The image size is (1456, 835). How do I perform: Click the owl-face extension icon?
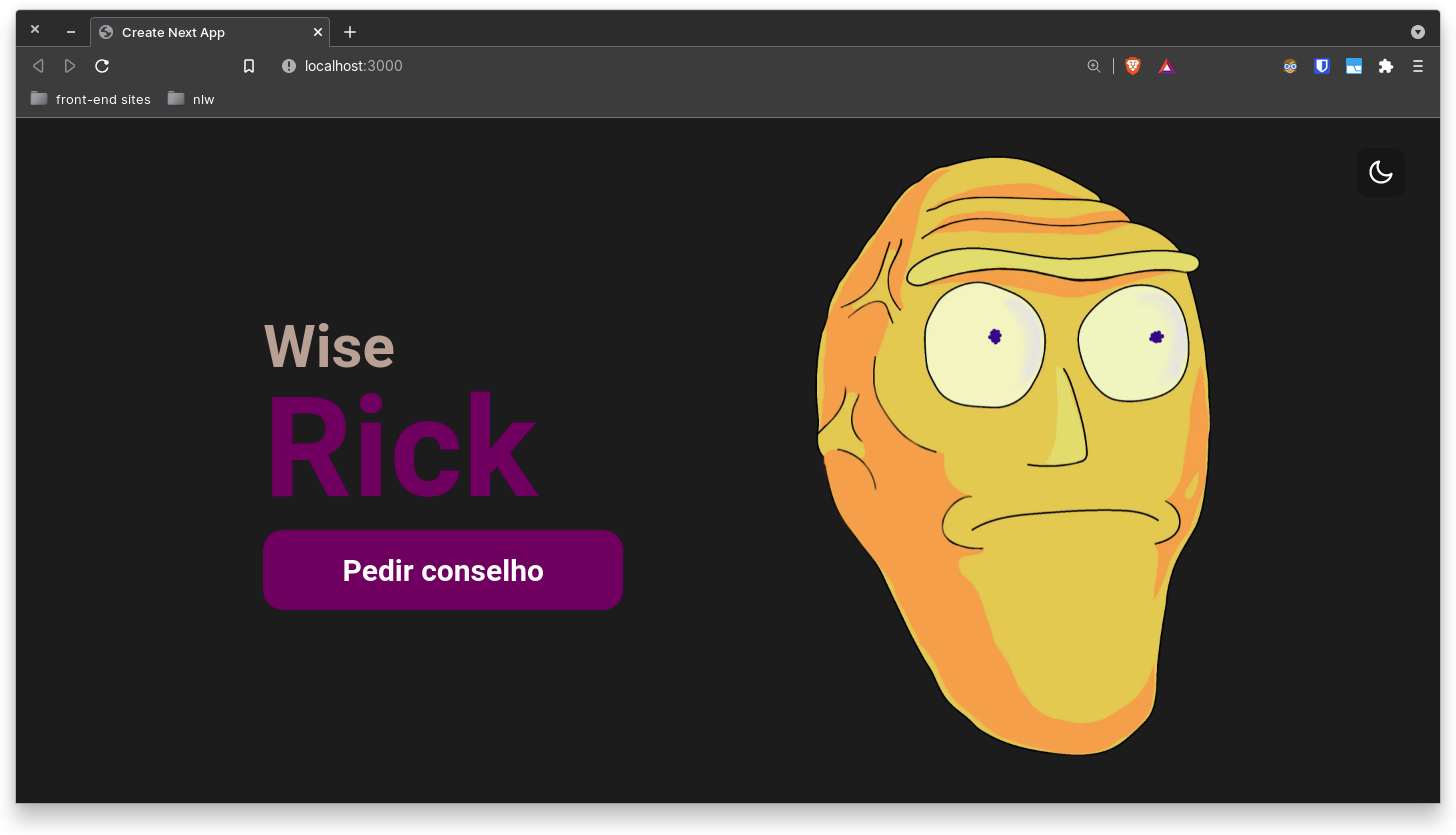pos(1290,66)
